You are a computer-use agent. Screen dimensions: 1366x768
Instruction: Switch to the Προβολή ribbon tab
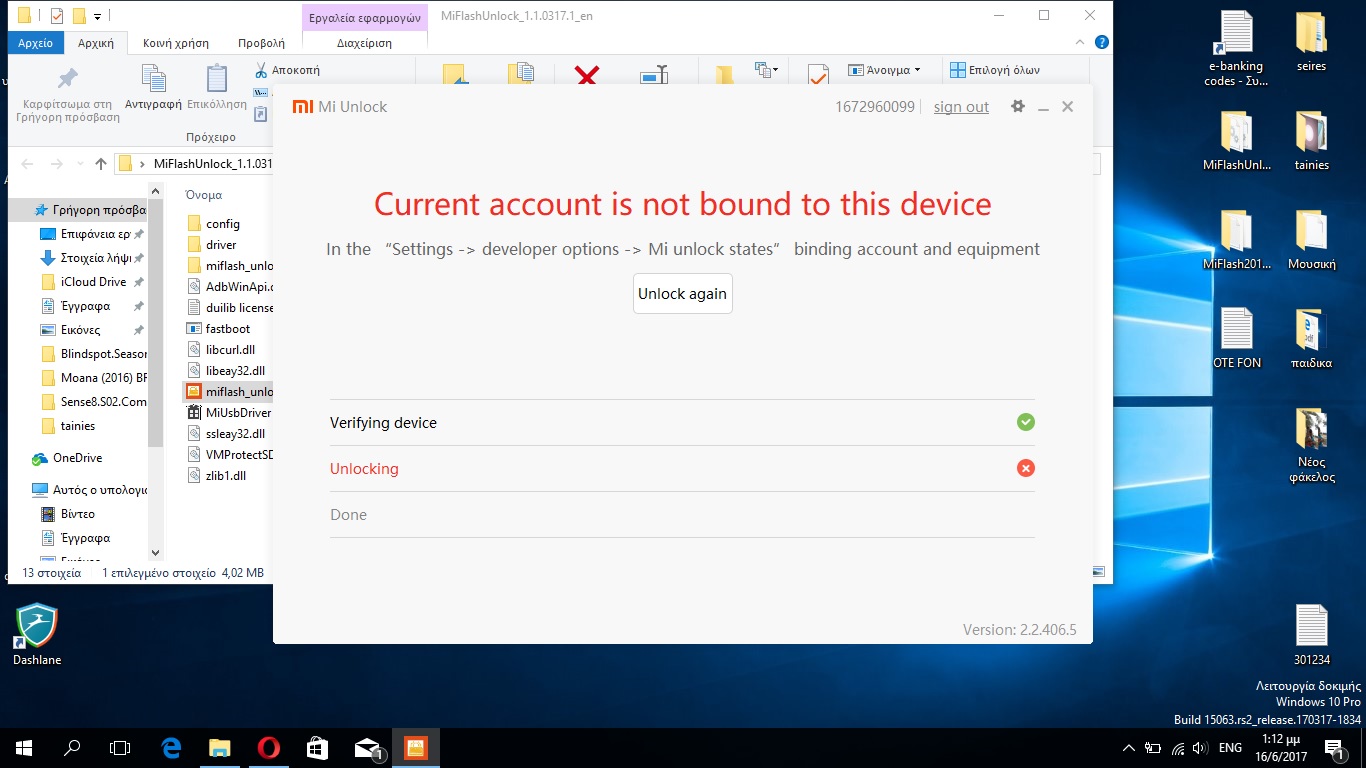[x=261, y=43]
